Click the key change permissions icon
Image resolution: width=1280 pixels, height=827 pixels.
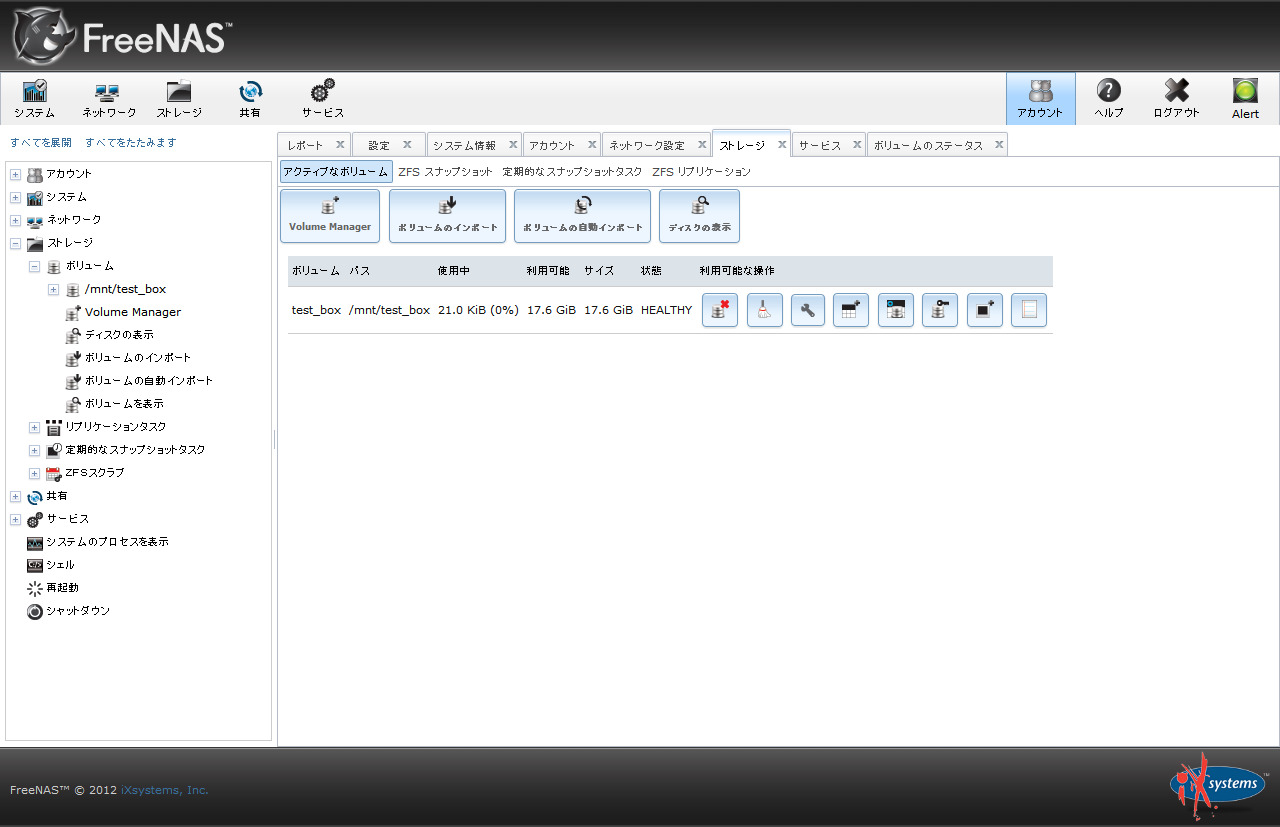click(x=939, y=310)
